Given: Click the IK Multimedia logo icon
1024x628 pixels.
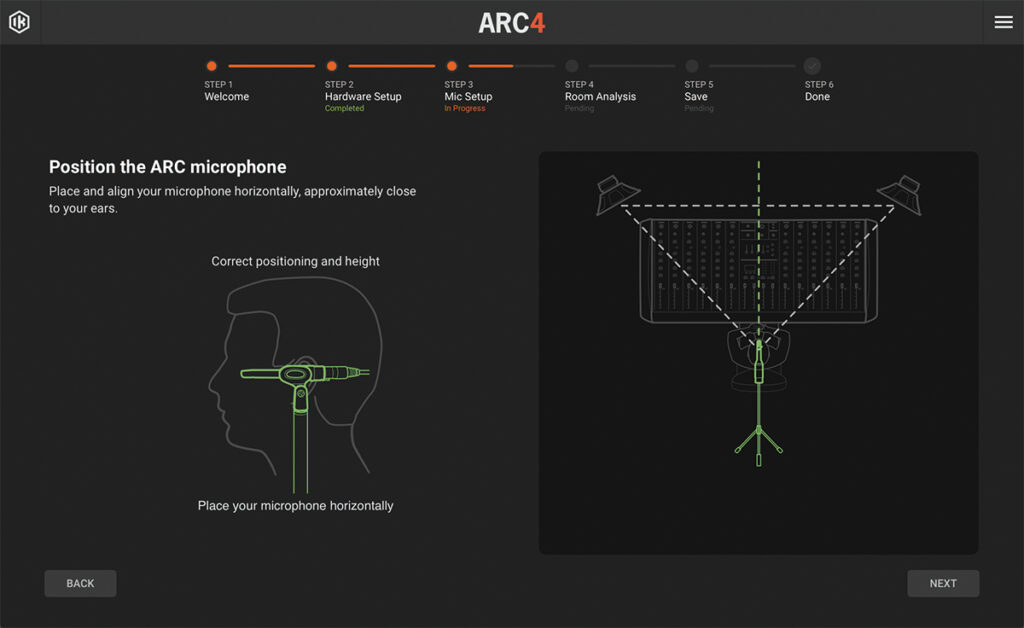Looking at the screenshot, I should (19, 22).
